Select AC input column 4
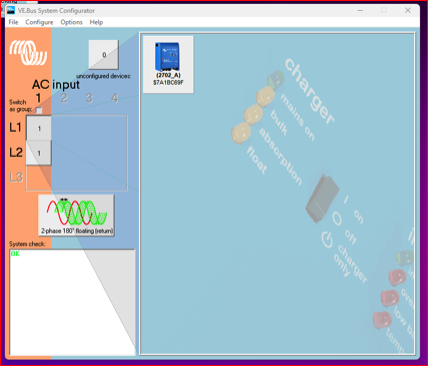 (114, 98)
